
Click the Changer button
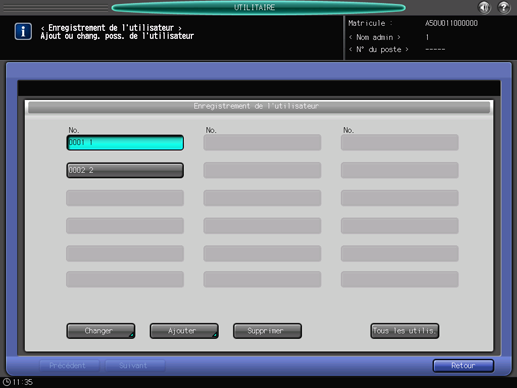coord(101,331)
